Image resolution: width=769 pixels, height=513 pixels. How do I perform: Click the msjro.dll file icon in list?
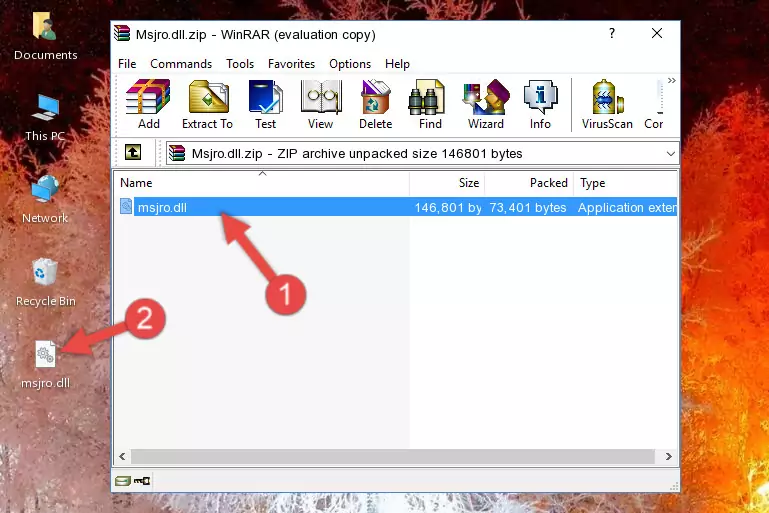126,206
